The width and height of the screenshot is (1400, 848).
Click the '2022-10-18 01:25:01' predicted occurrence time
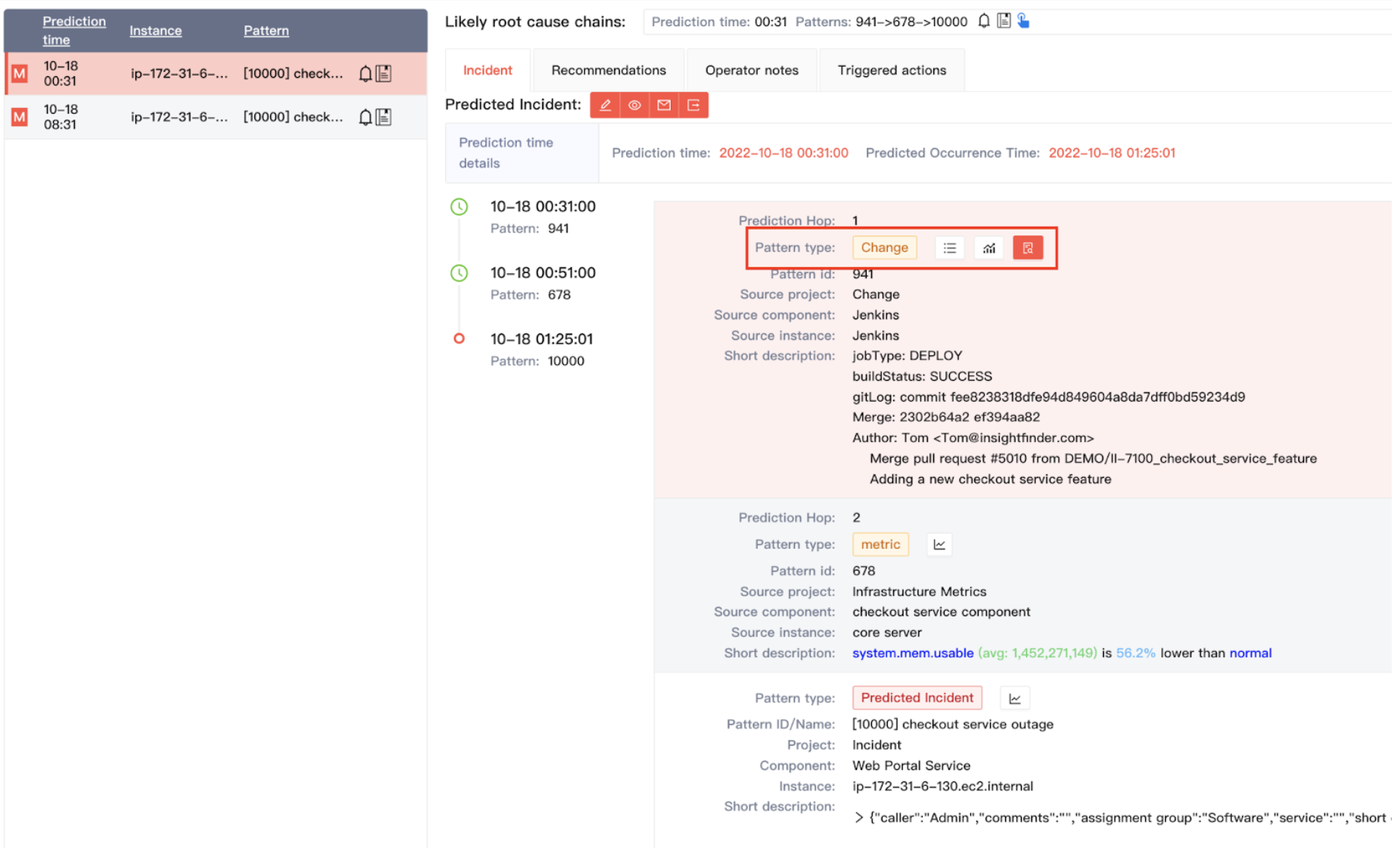(x=1111, y=153)
